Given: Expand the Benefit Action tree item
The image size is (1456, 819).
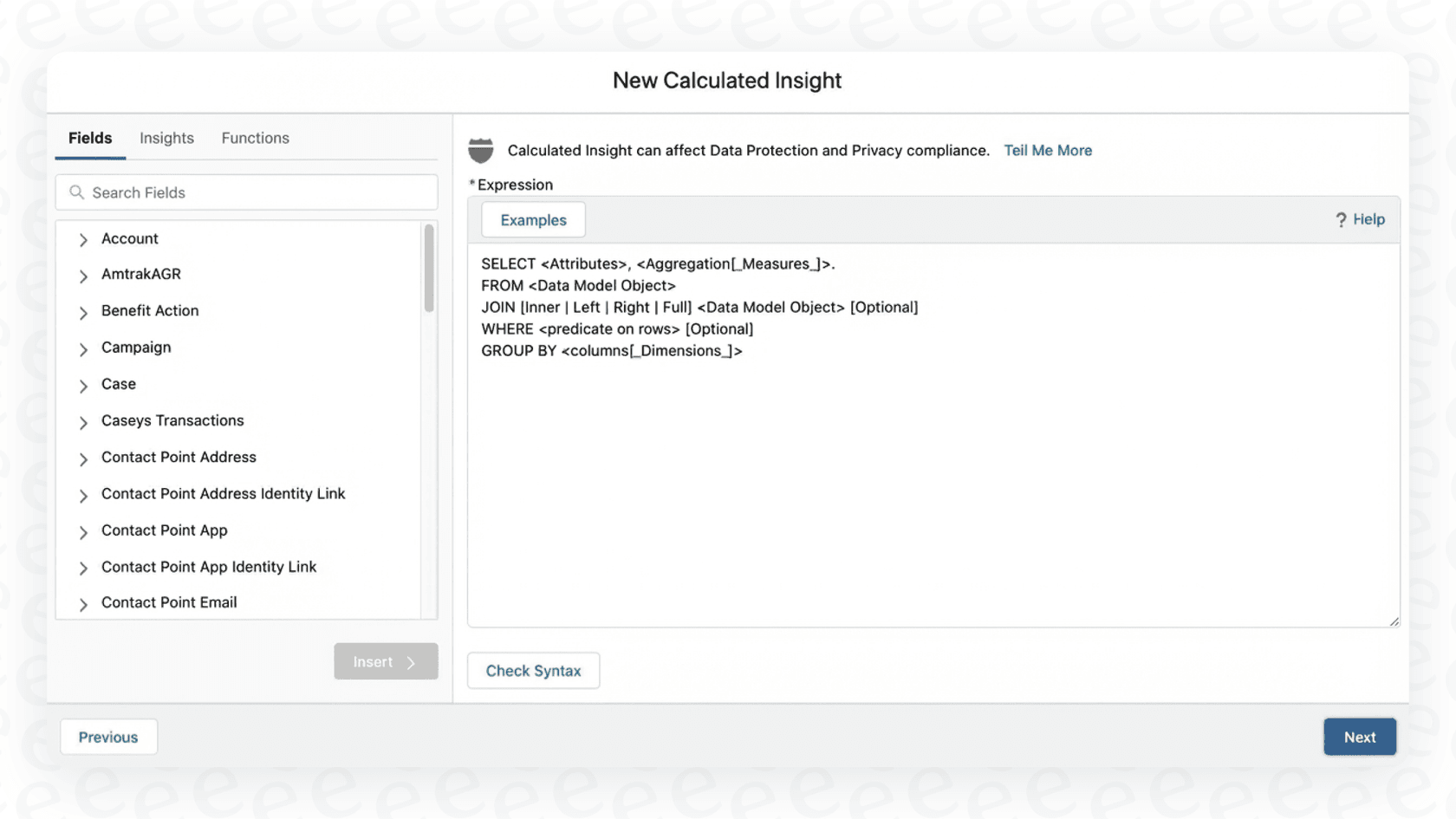Looking at the screenshot, I should pyautogui.click(x=82, y=312).
